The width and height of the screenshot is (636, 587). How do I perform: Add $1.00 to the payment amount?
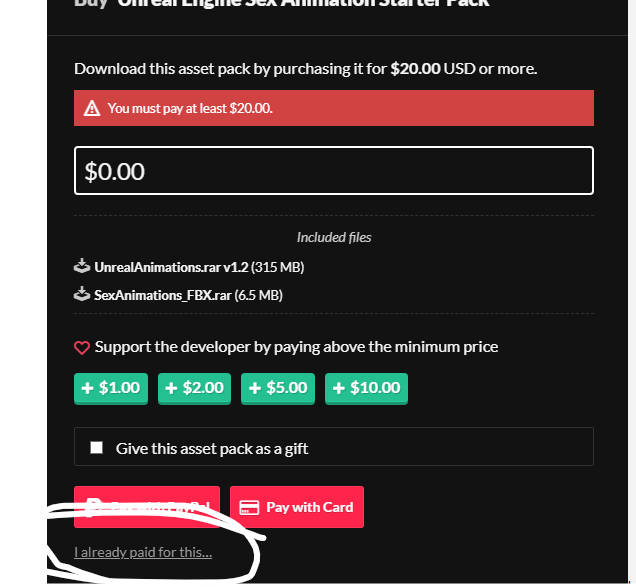(111, 388)
